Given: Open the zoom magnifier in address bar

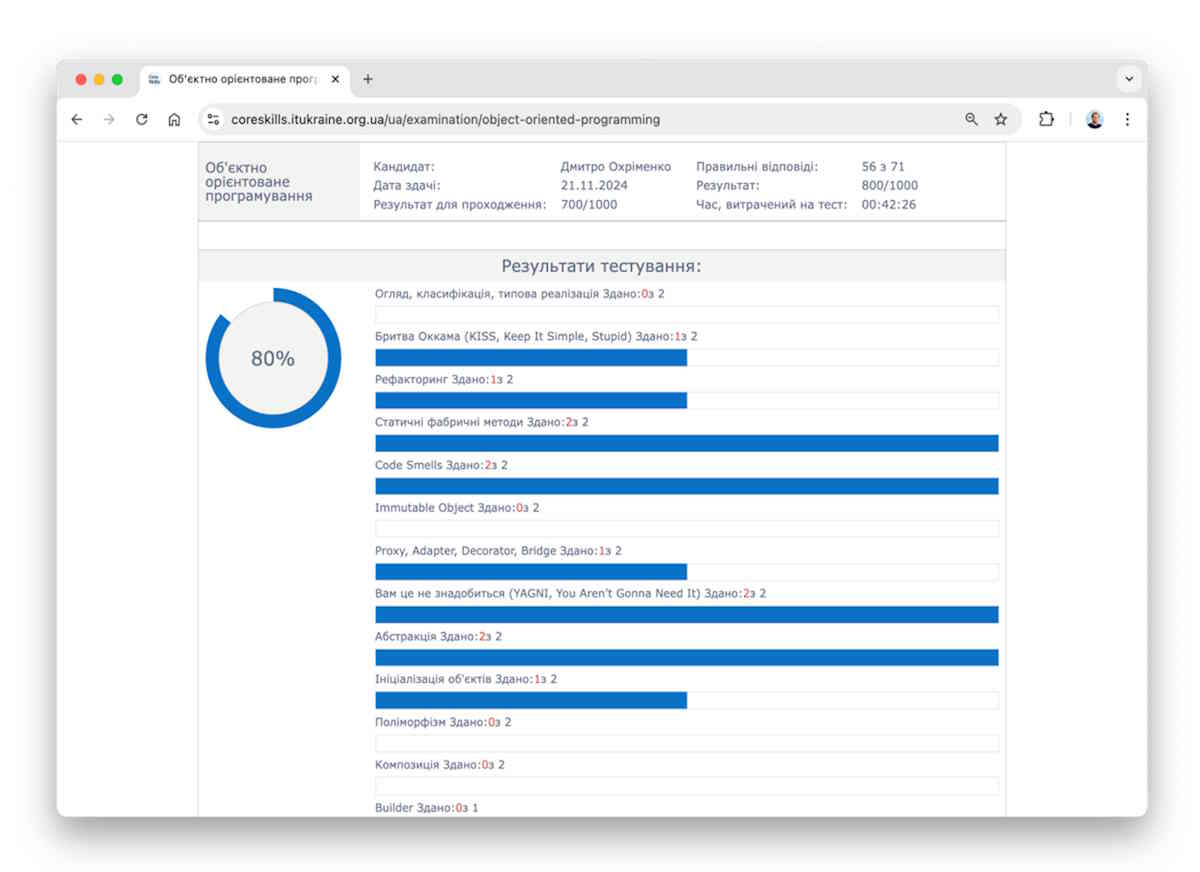Looking at the screenshot, I should pos(971,119).
